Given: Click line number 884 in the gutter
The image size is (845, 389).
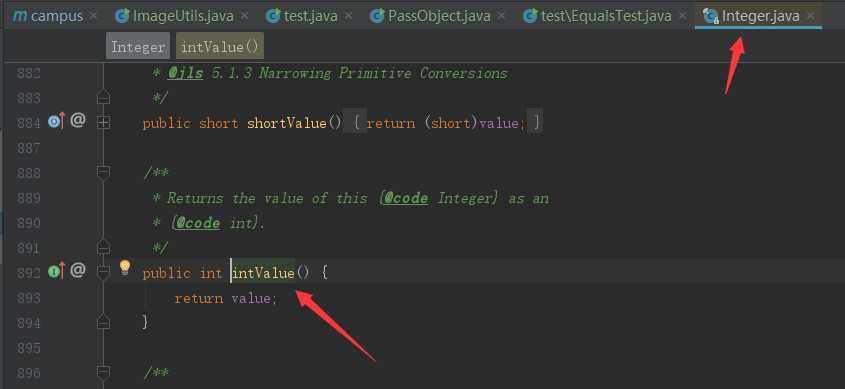Looking at the screenshot, I should [28, 123].
